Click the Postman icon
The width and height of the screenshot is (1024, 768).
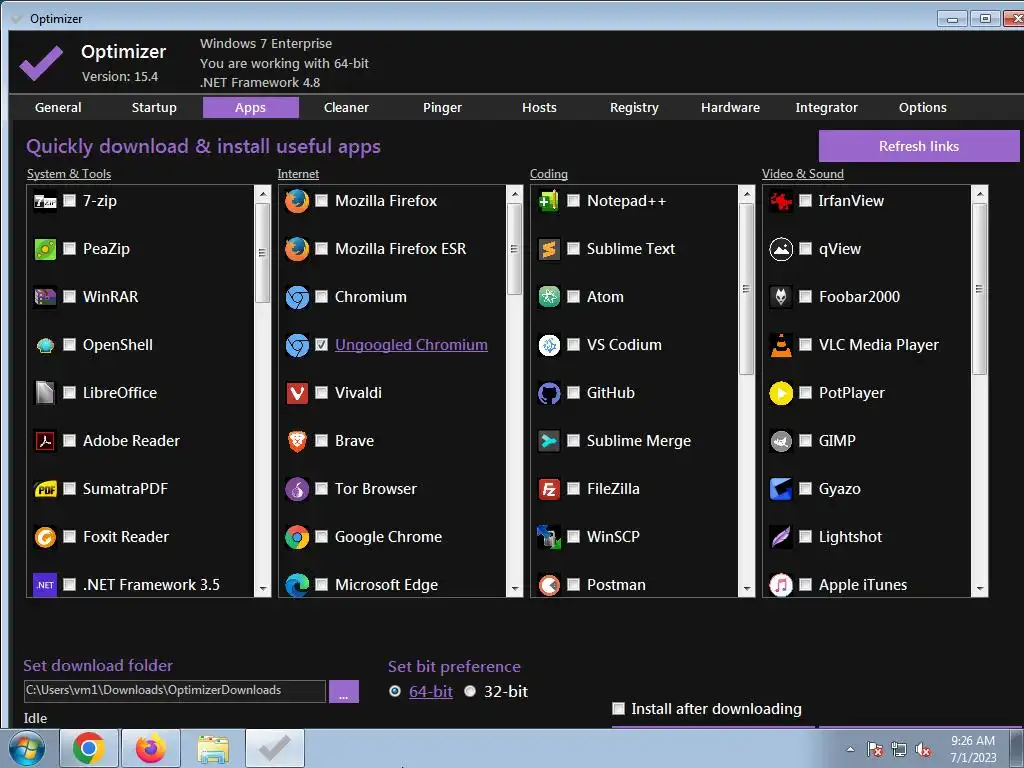coord(549,585)
